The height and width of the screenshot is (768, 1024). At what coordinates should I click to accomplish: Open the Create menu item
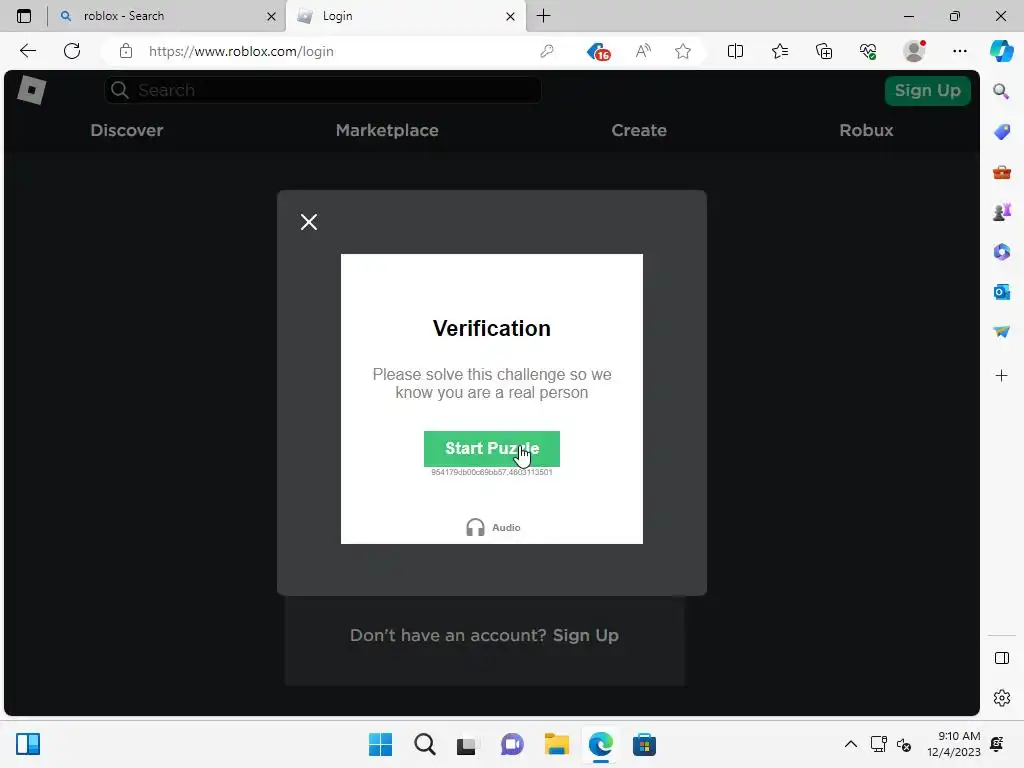[x=639, y=130]
